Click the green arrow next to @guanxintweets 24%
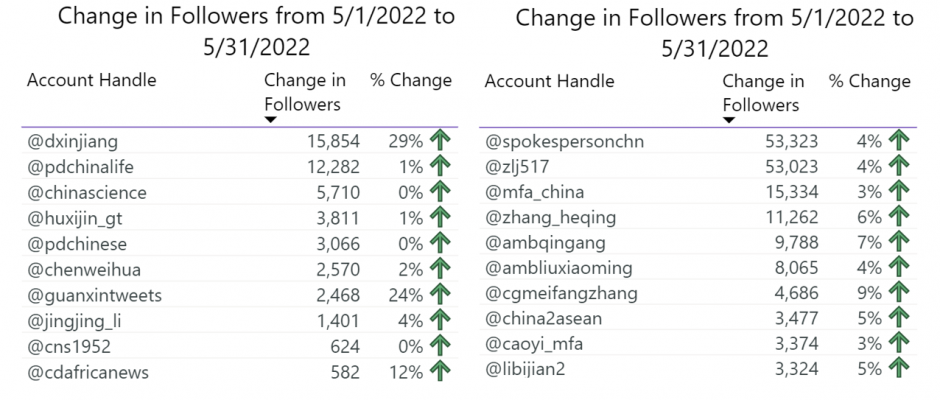This screenshot has width=940, height=400. click(440, 294)
